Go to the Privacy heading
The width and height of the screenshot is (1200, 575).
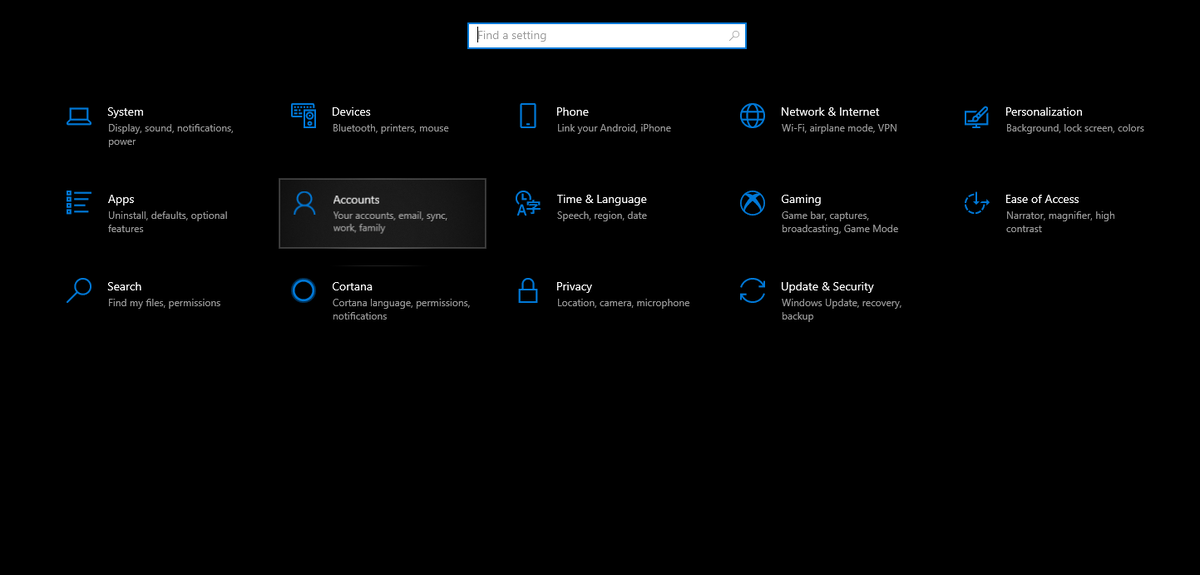coord(575,286)
